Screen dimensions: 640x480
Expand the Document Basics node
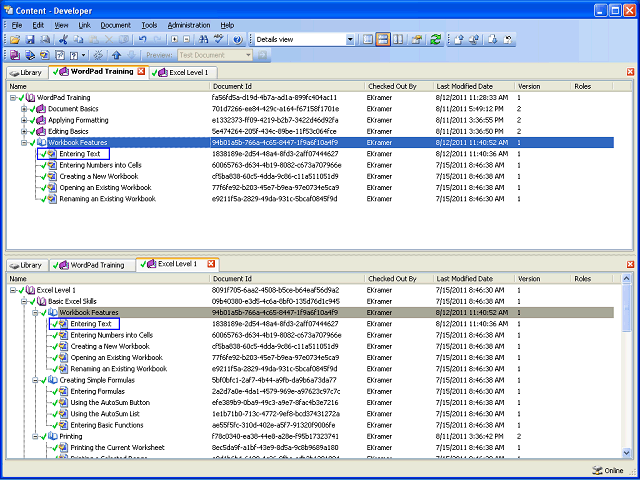pos(24,109)
